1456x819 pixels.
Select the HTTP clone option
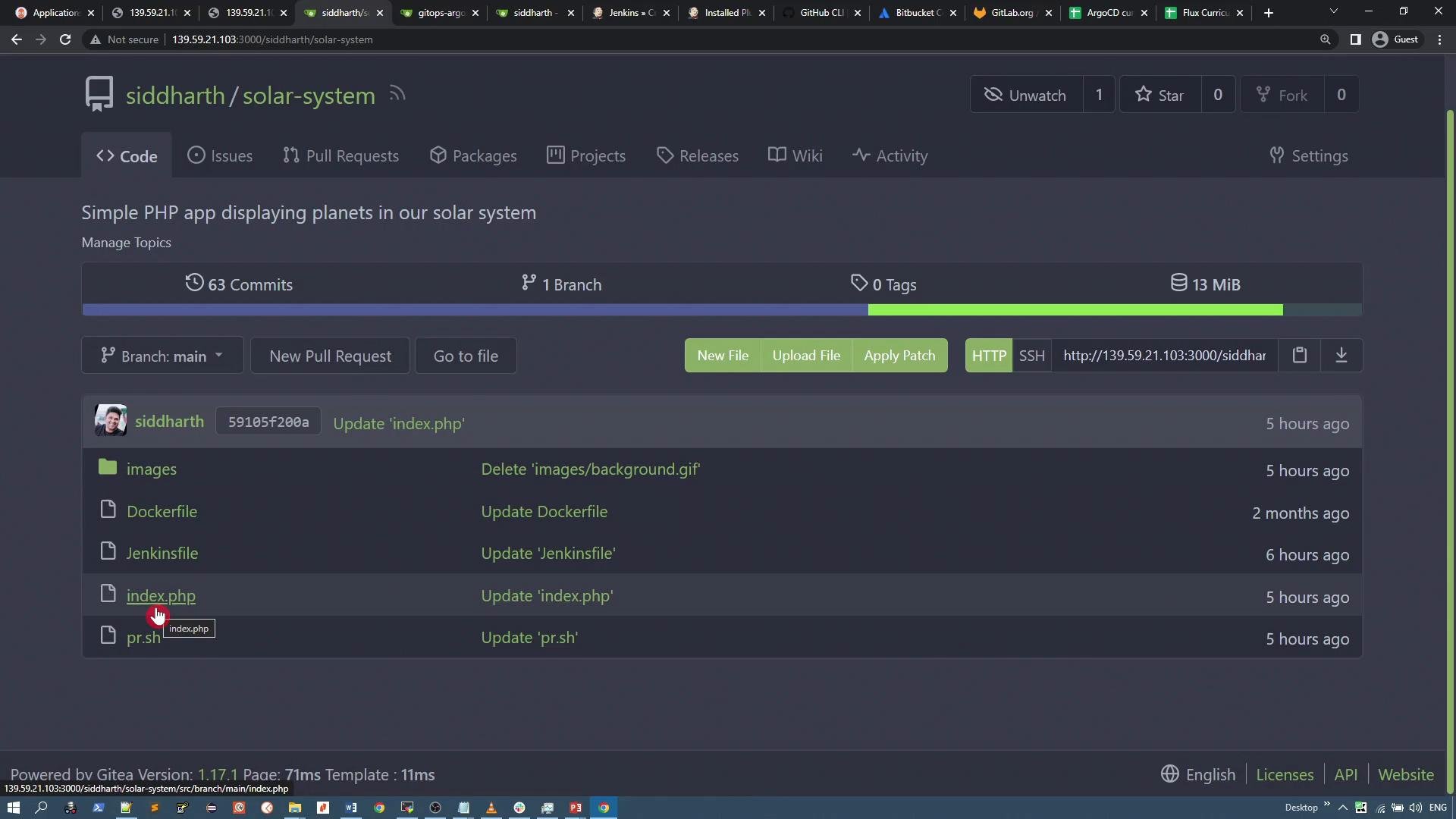click(989, 356)
